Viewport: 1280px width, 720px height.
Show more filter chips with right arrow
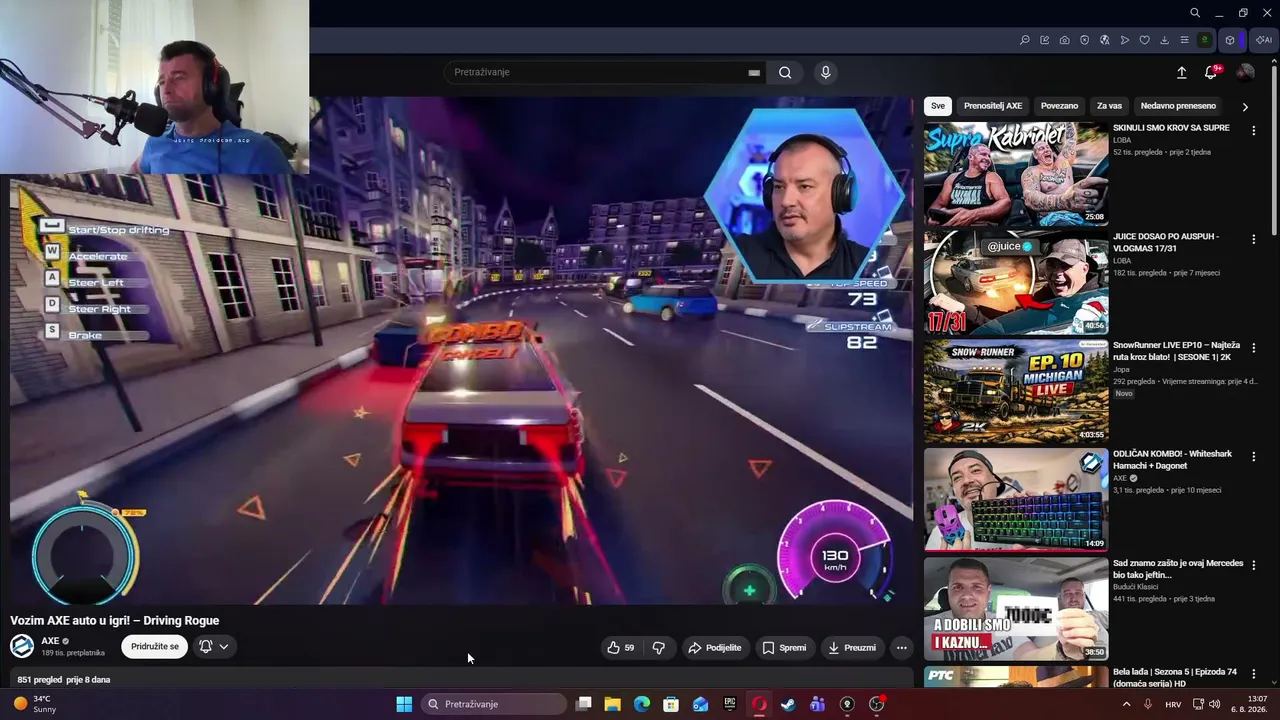pos(1245,106)
